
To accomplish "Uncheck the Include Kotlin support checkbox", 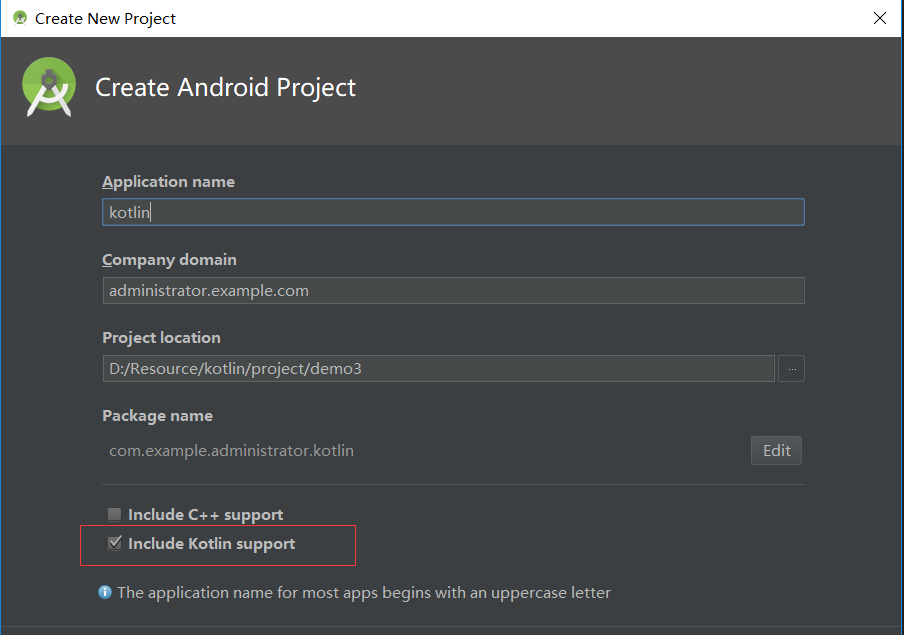I will click(115, 543).
